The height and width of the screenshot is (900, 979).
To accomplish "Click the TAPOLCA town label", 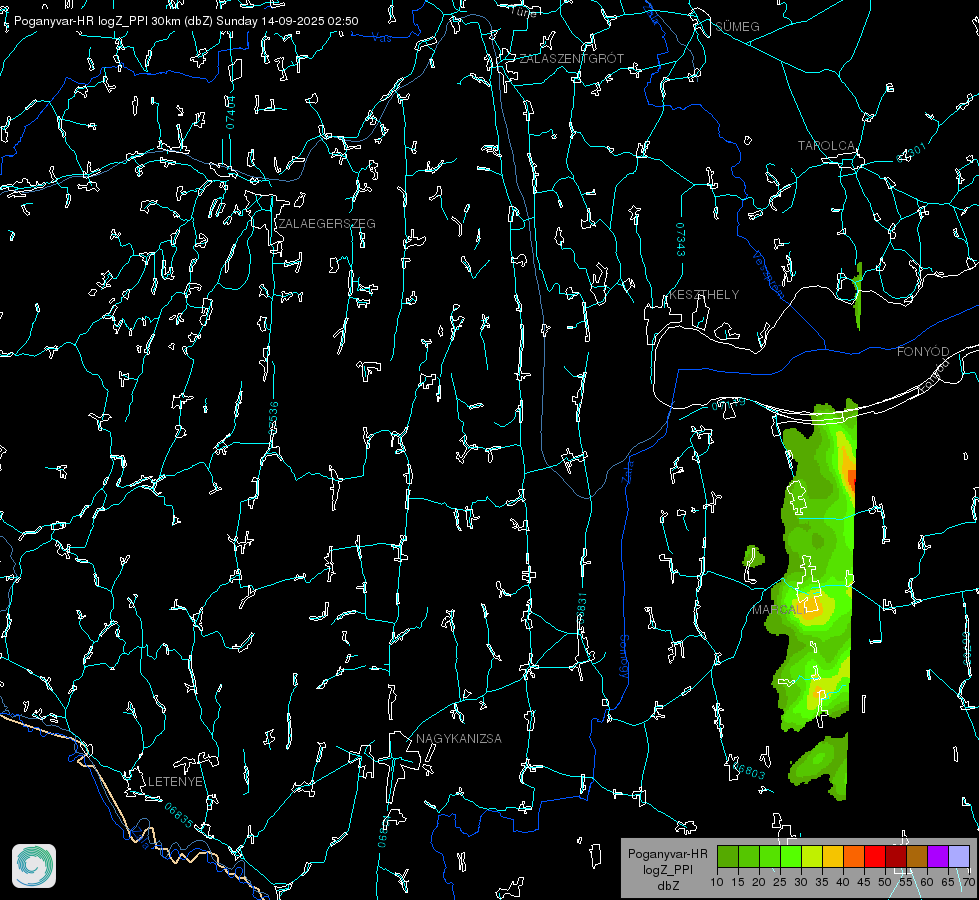I will point(826,146).
